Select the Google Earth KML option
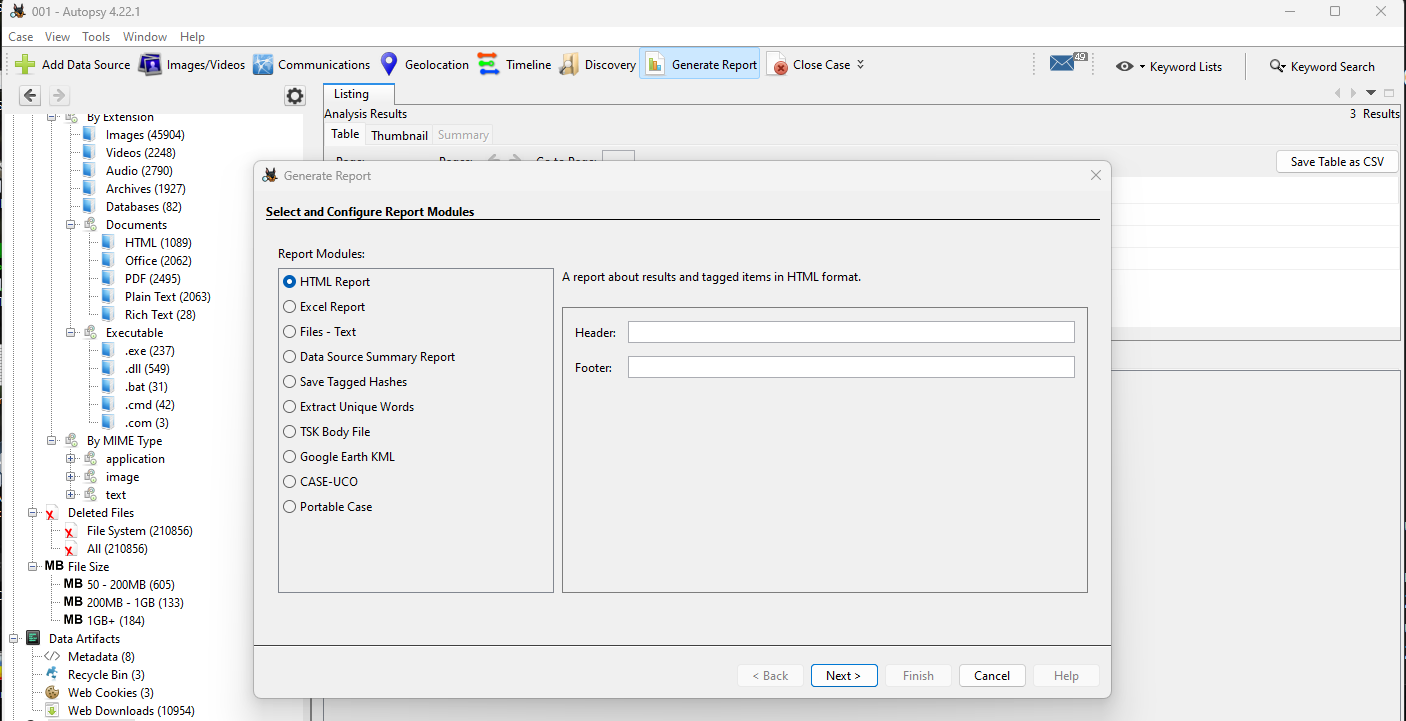Screen dimensions: 1406x721 (x=290, y=457)
